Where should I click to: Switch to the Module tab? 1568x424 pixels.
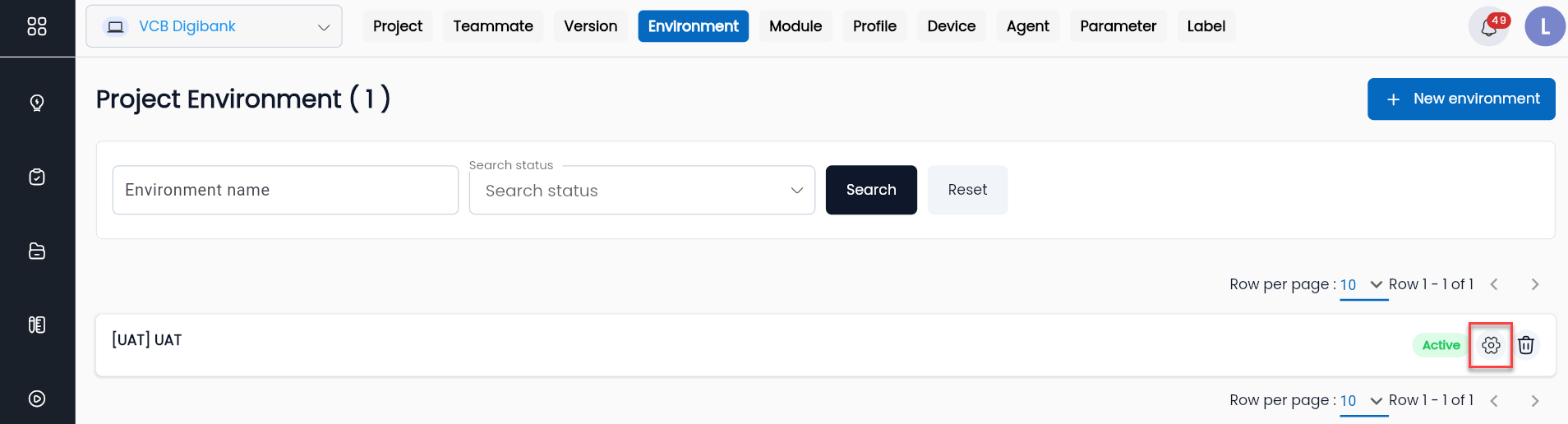click(796, 26)
